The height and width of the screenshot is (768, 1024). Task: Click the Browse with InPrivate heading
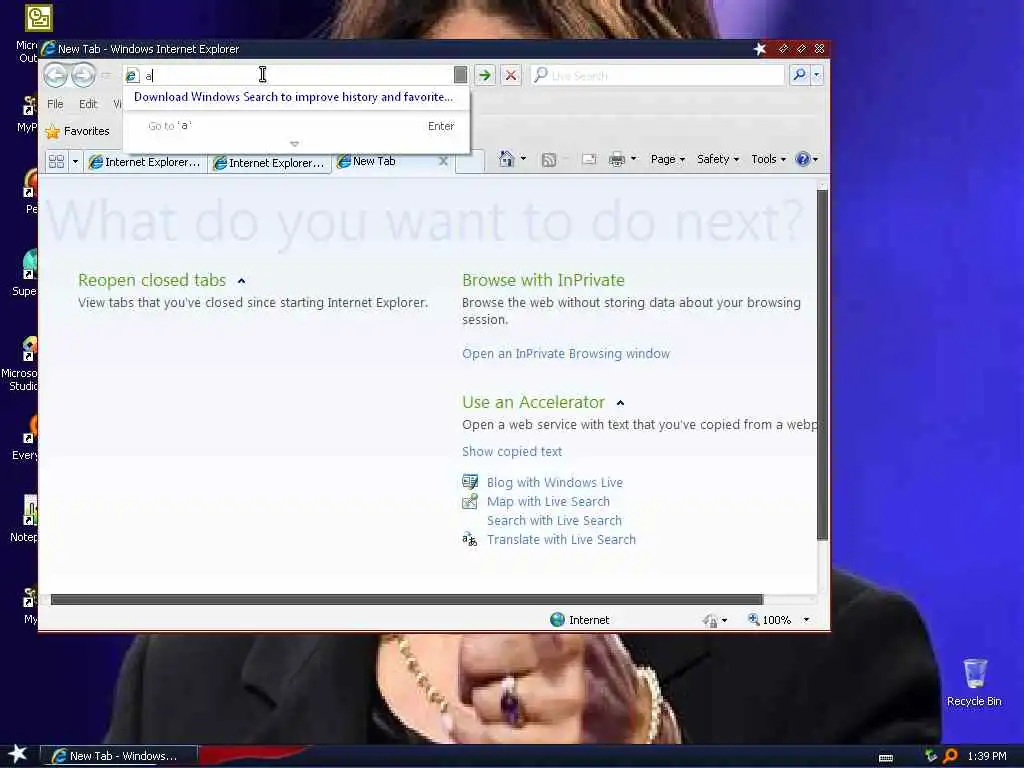[x=543, y=280]
